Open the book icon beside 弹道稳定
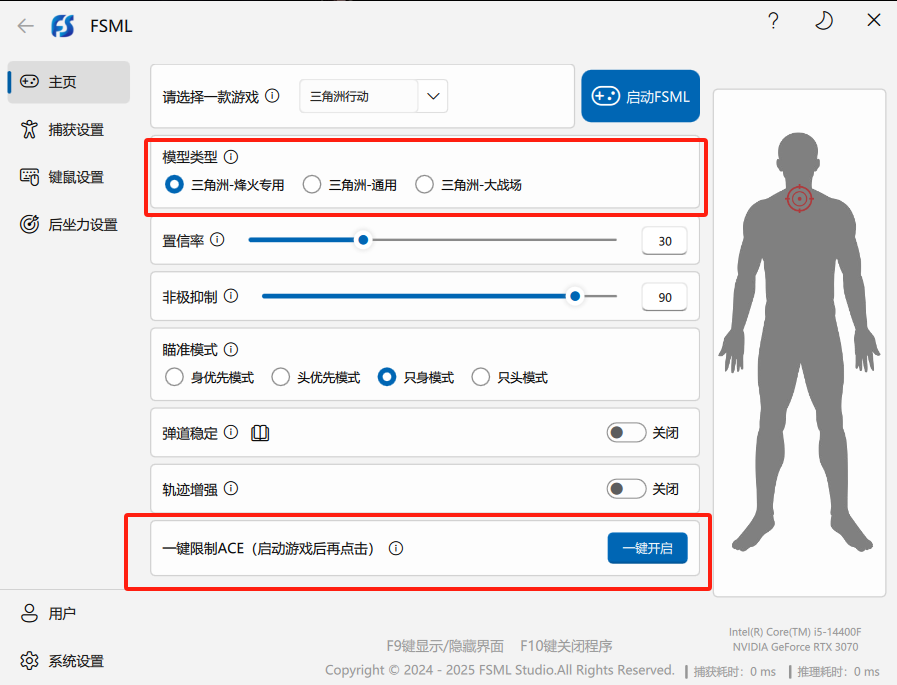This screenshot has height=685, width=897. tap(260, 433)
